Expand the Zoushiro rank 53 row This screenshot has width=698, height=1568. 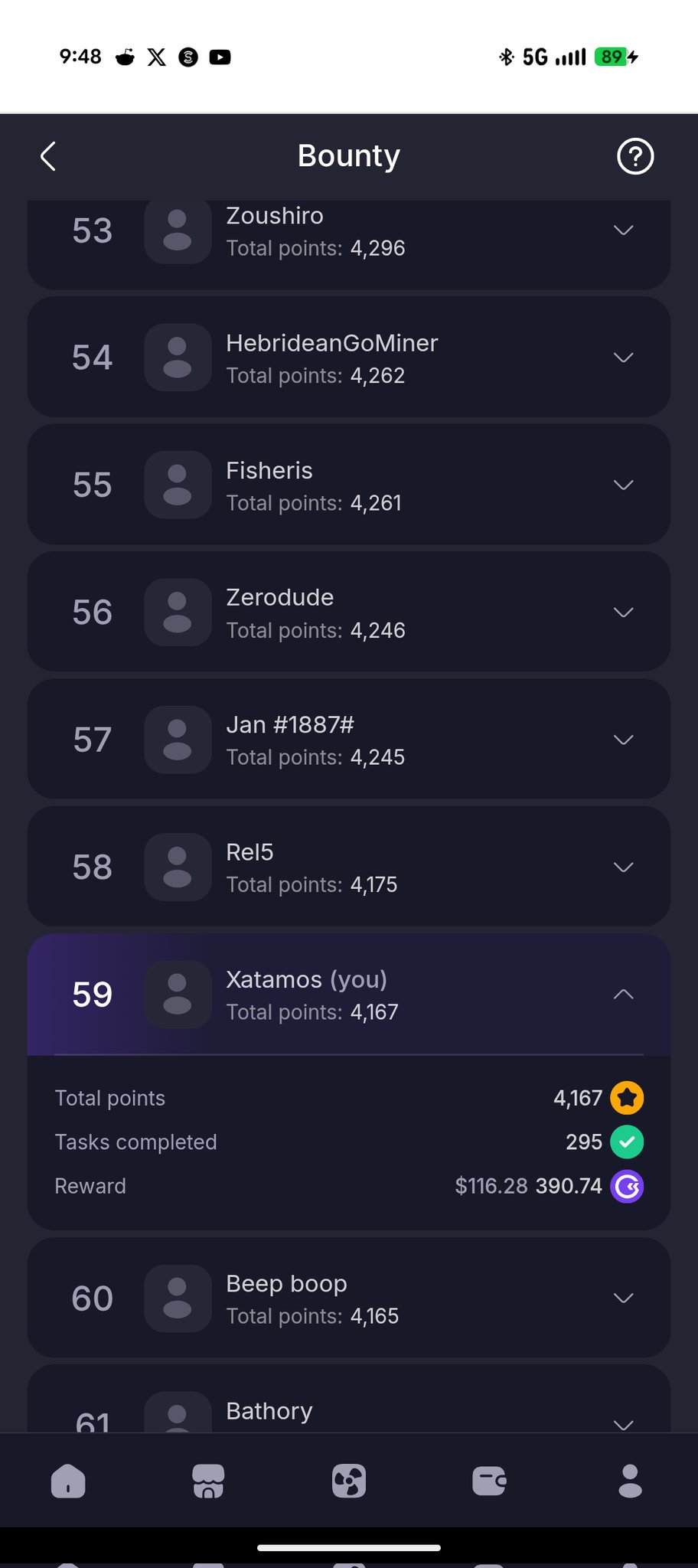(624, 230)
